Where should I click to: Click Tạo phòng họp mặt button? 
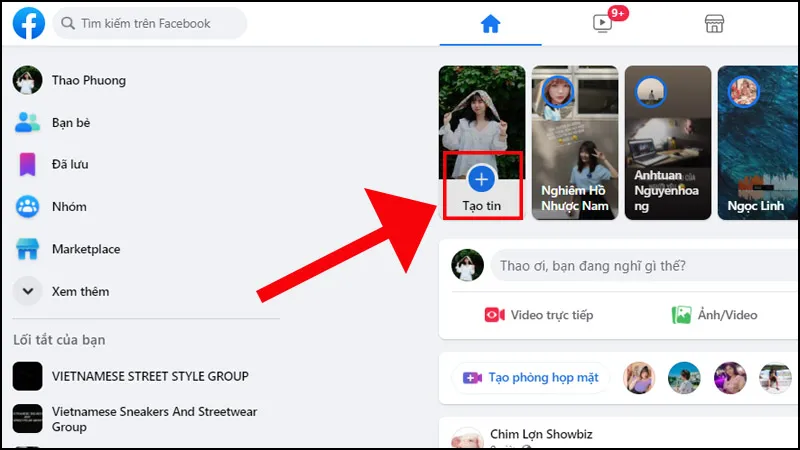(531, 378)
